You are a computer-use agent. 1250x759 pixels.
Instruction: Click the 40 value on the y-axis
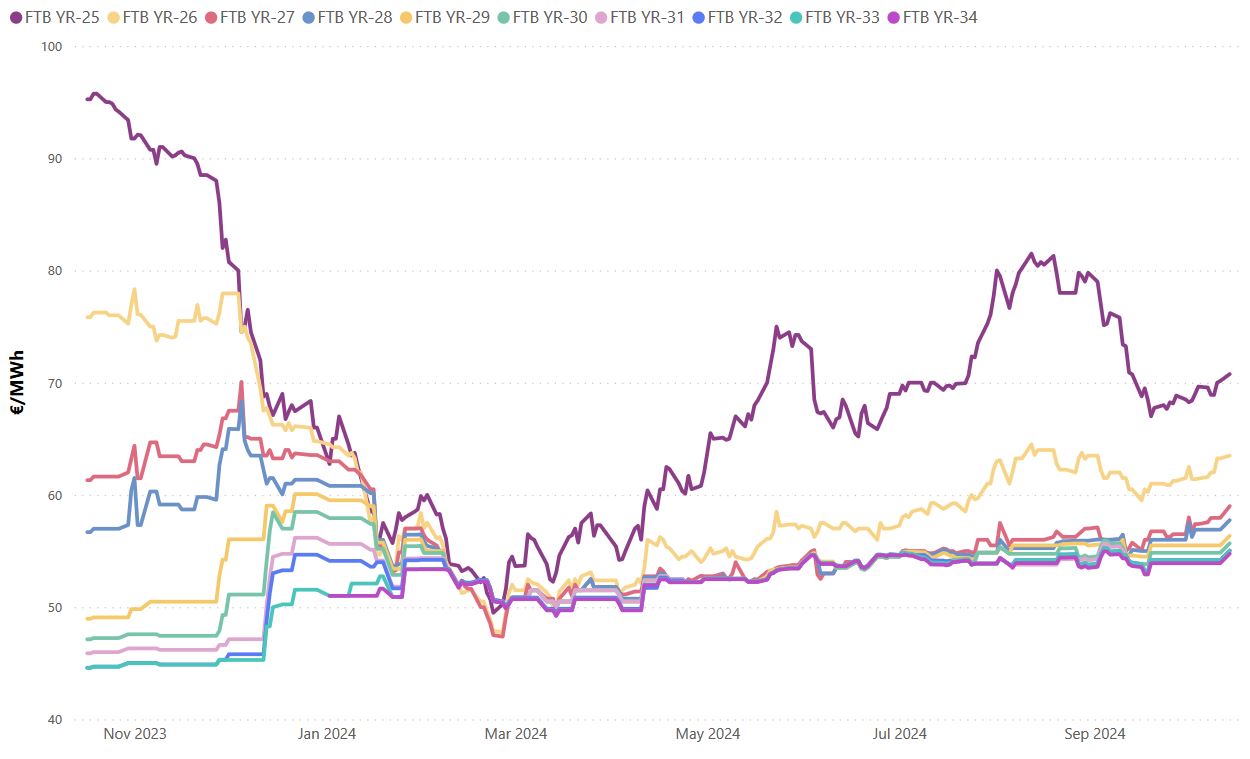click(x=55, y=720)
